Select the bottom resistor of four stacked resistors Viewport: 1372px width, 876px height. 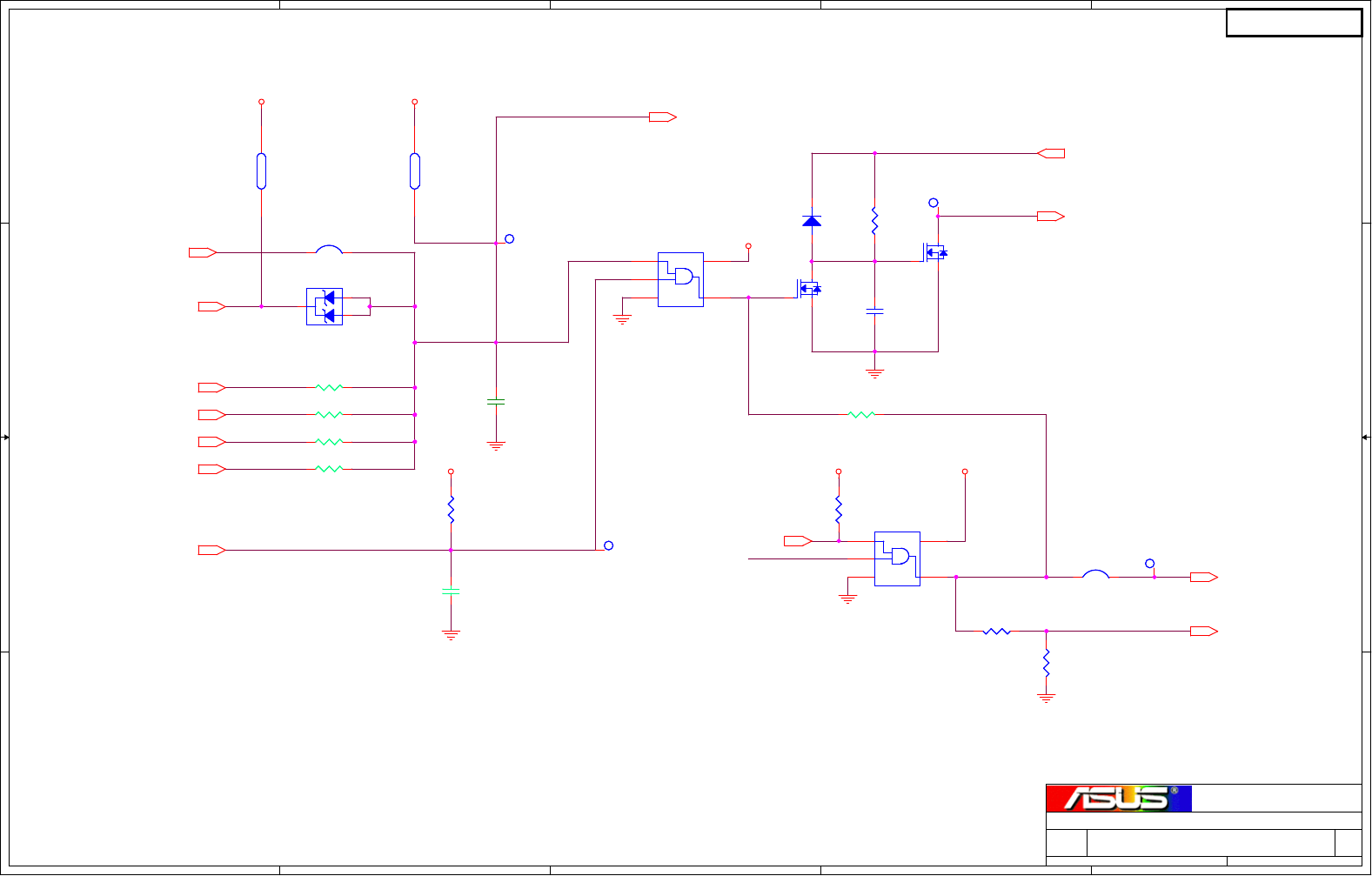[x=329, y=469]
